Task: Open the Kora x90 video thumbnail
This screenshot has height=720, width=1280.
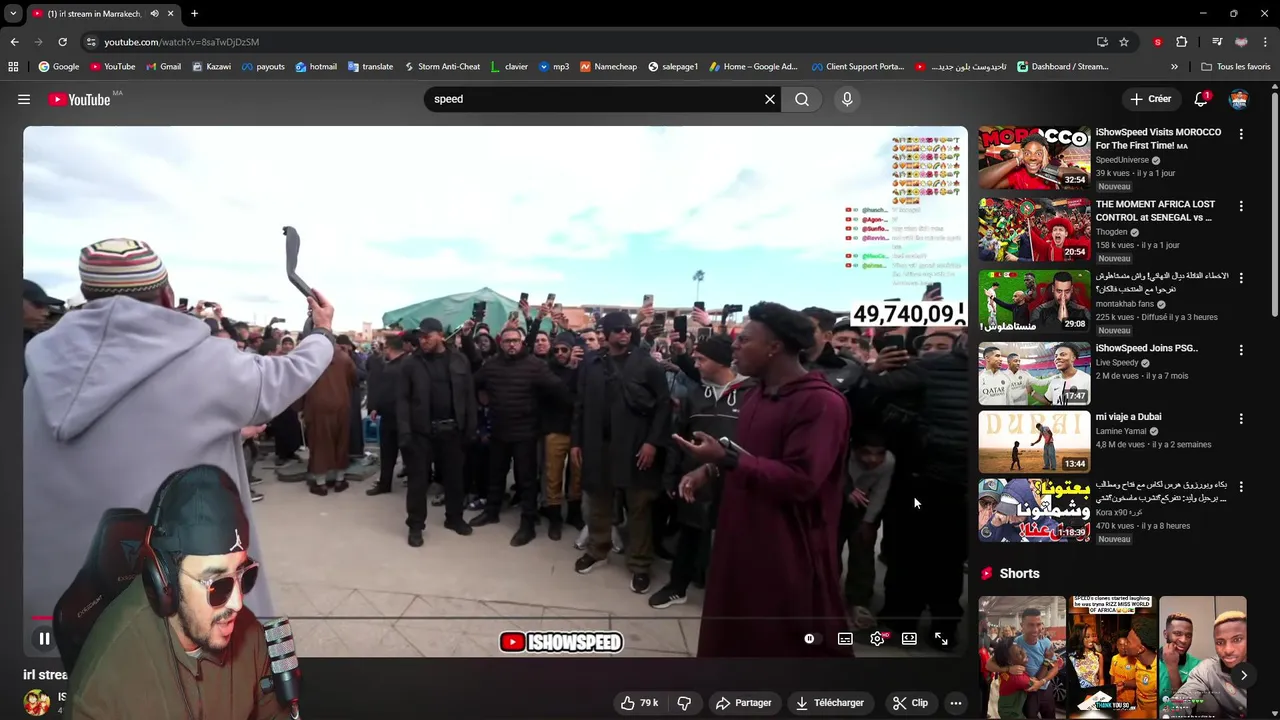Action: tap(1034, 510)
